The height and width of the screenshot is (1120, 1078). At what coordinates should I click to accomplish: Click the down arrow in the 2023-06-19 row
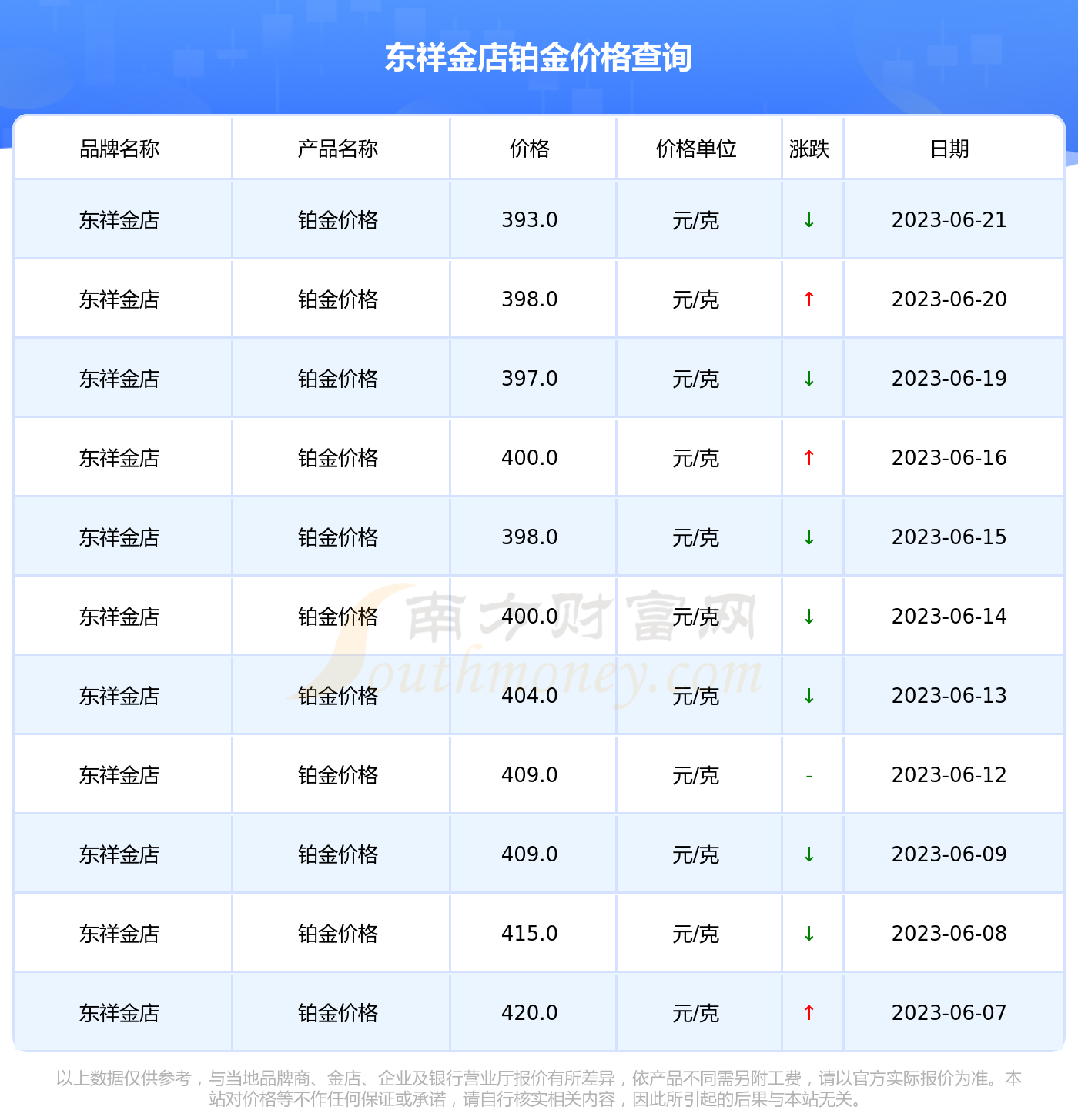pos(809,379)
